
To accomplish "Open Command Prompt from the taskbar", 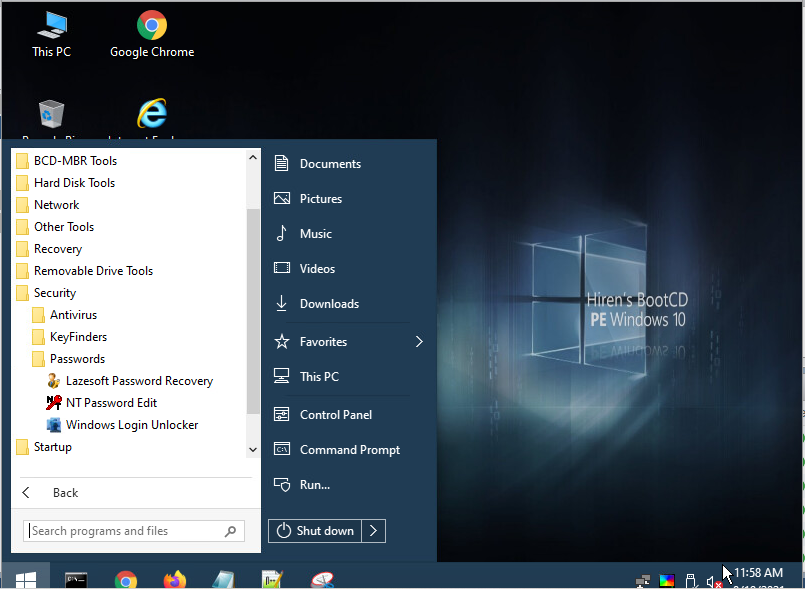I will (x=76, y=580).
